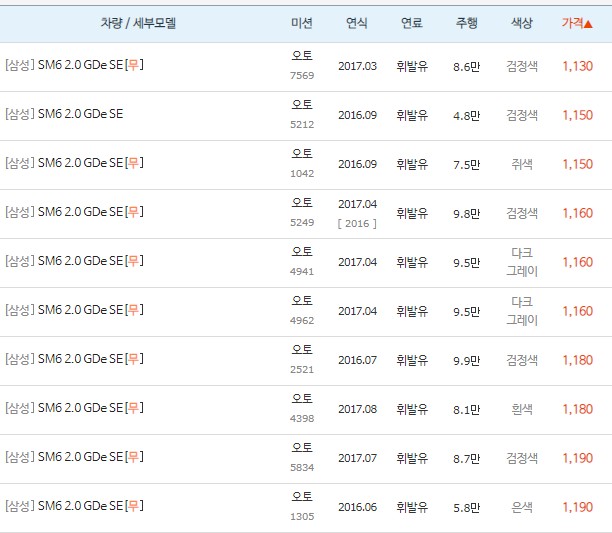The height and width of the screenshot is (533, 612).
Task: Open the SM6 listing in row 4941
Action: 74,261
